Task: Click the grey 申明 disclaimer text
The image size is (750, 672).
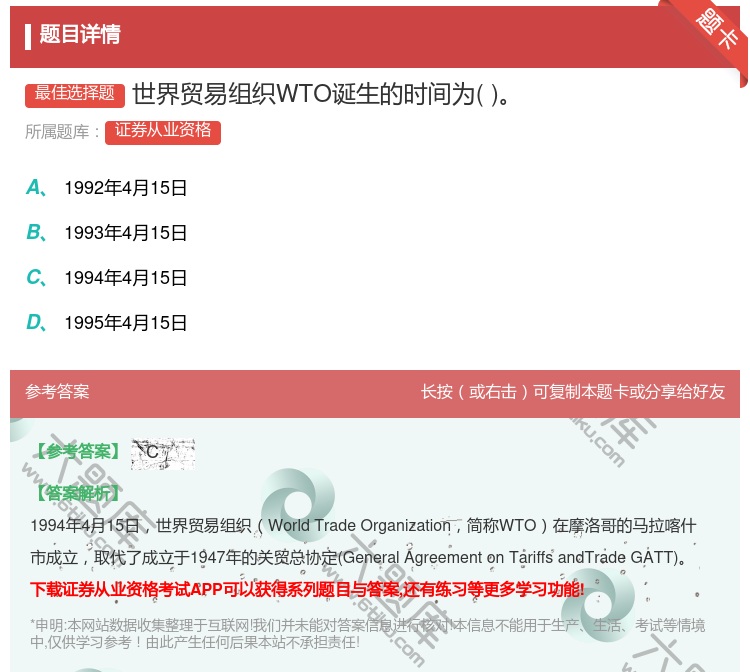Action: point(367,633)
